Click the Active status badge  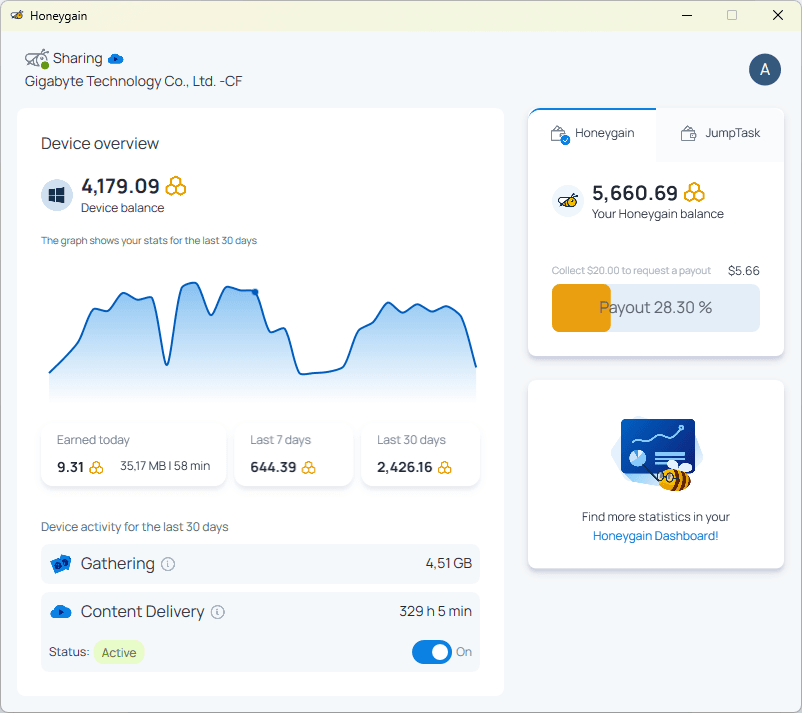(119, 653)
